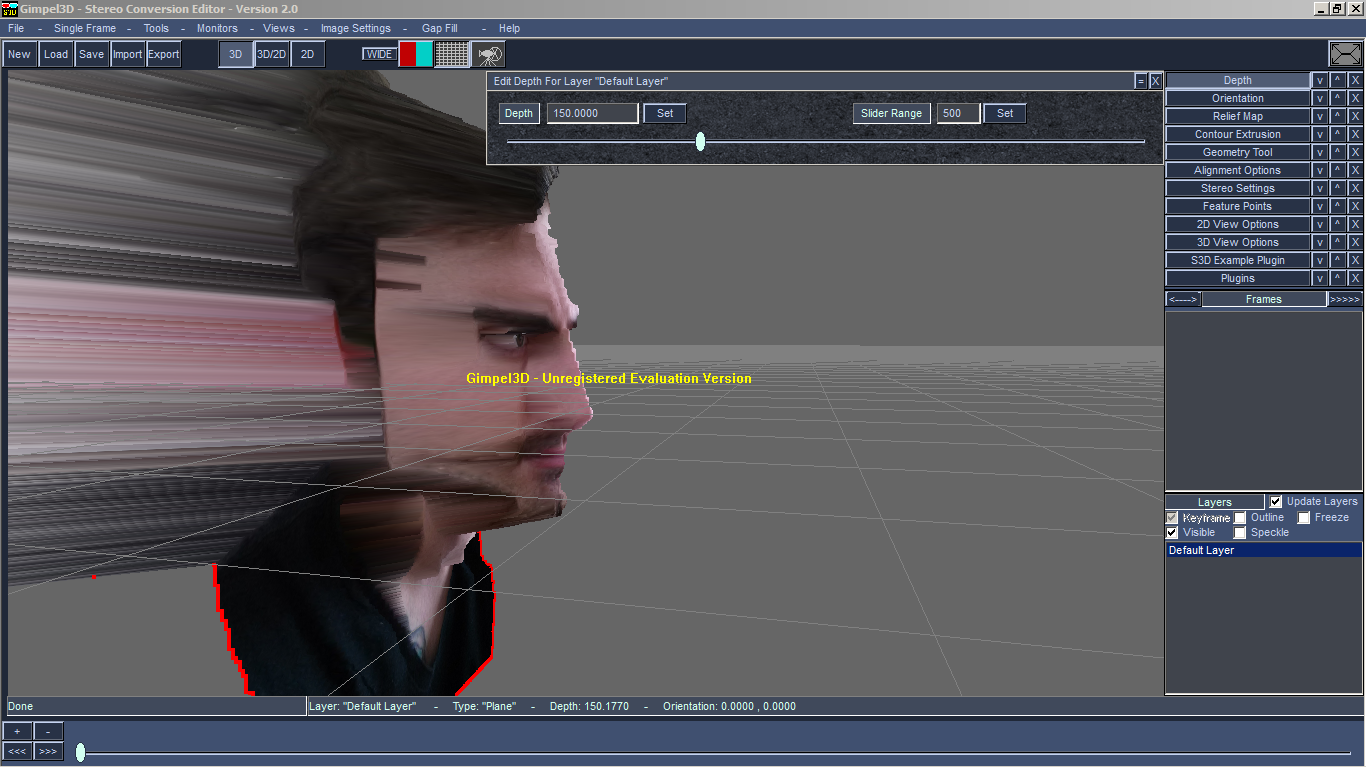
Task: Click the ^ button in Depth row
Action: click(1337, 81)
